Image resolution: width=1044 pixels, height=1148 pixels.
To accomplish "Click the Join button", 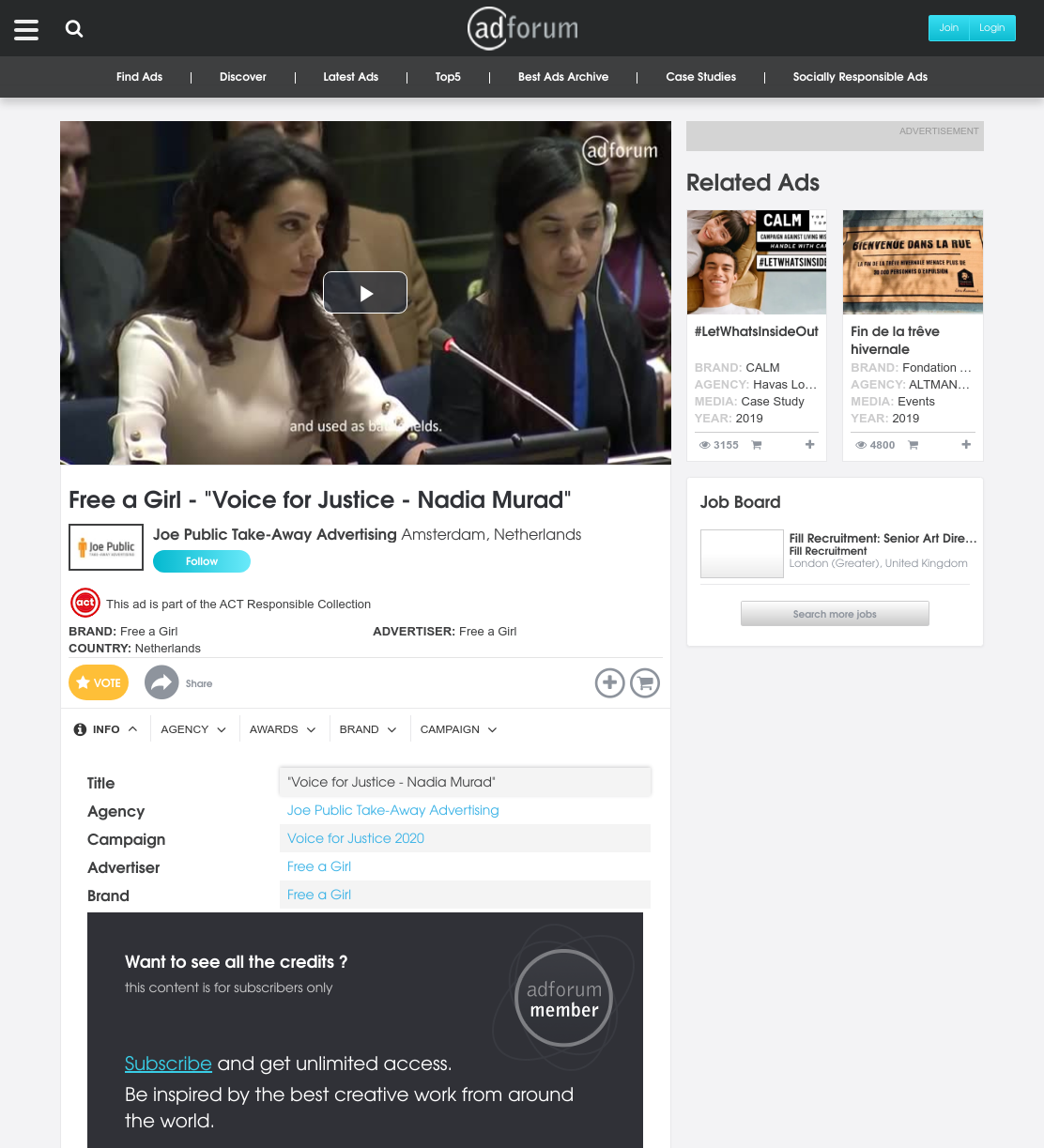I will coord(949,28).
